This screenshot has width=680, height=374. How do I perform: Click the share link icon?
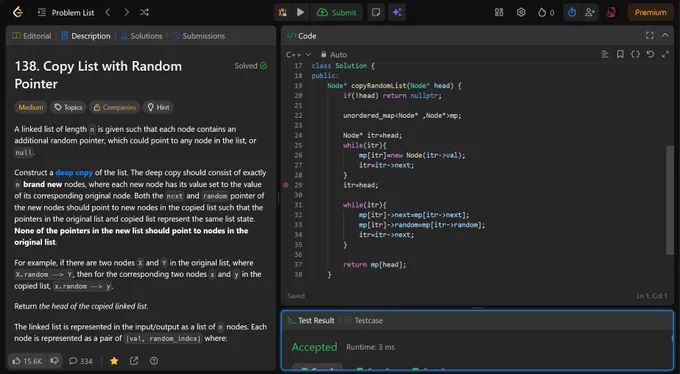pos(134,361)
